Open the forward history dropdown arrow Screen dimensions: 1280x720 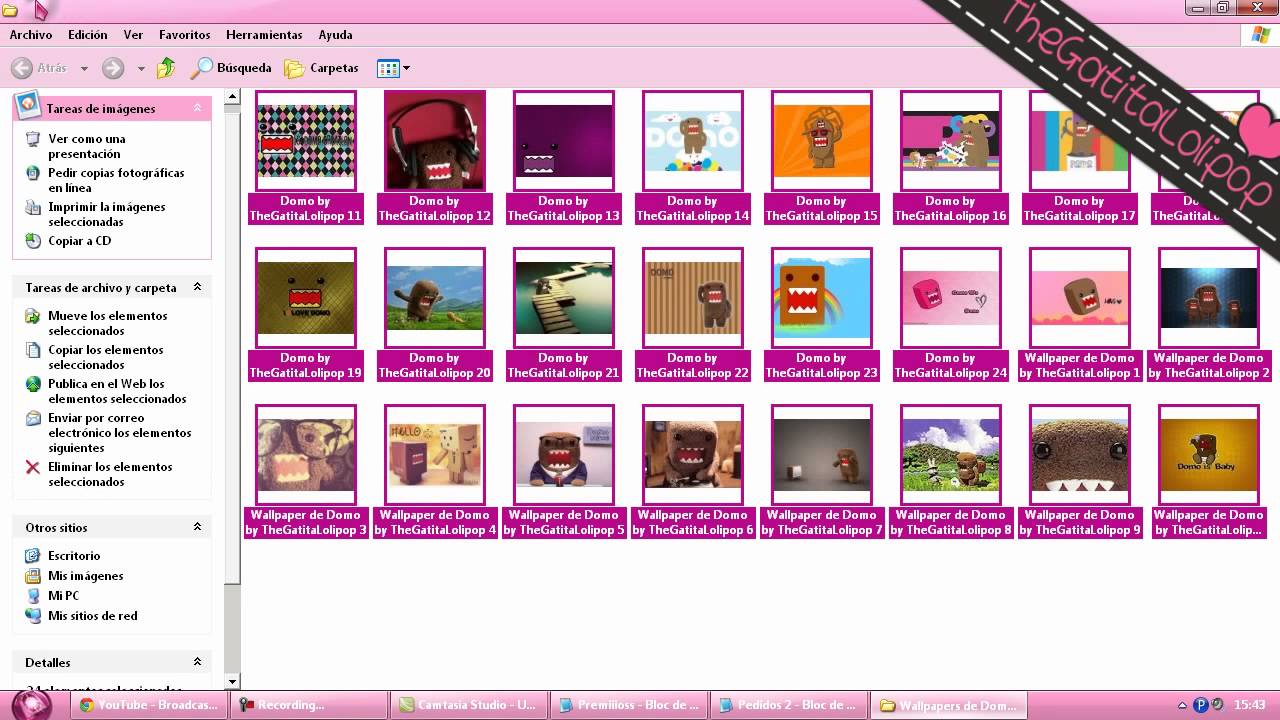click(x=140, y=68)
